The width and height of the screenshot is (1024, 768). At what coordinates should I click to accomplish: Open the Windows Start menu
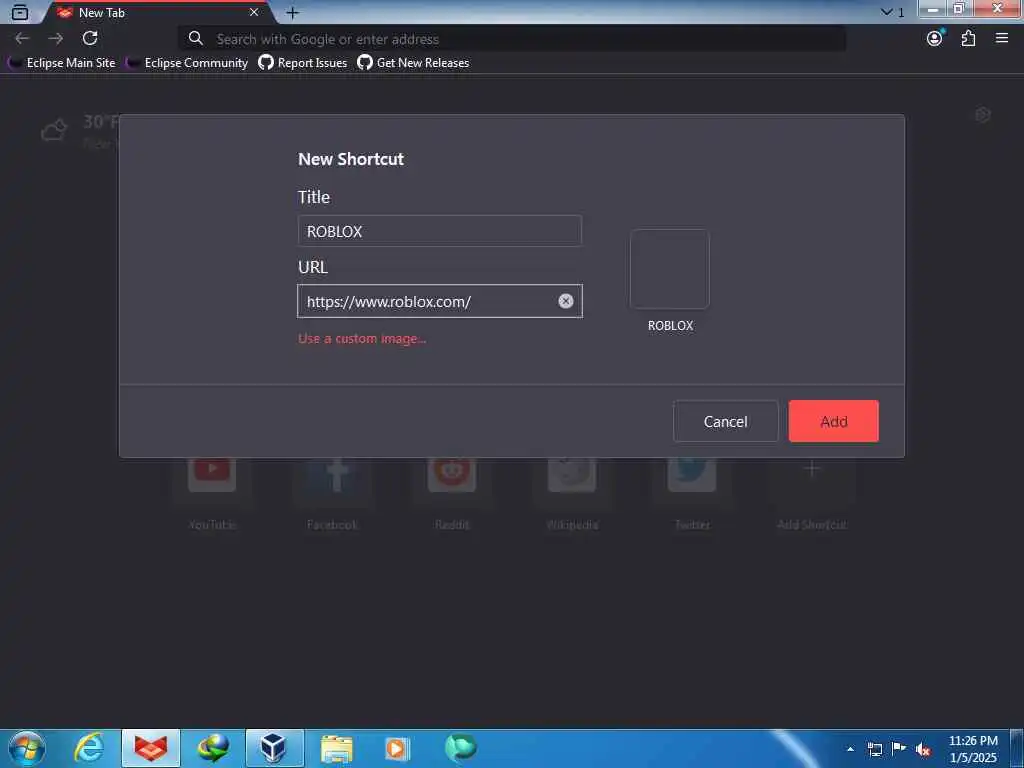[27, 748]
